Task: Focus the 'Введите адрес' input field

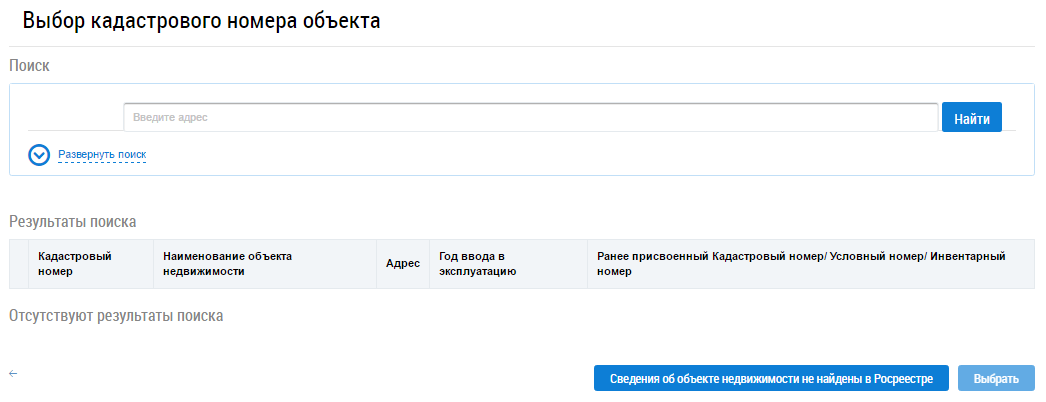Action: click(530, 117)
